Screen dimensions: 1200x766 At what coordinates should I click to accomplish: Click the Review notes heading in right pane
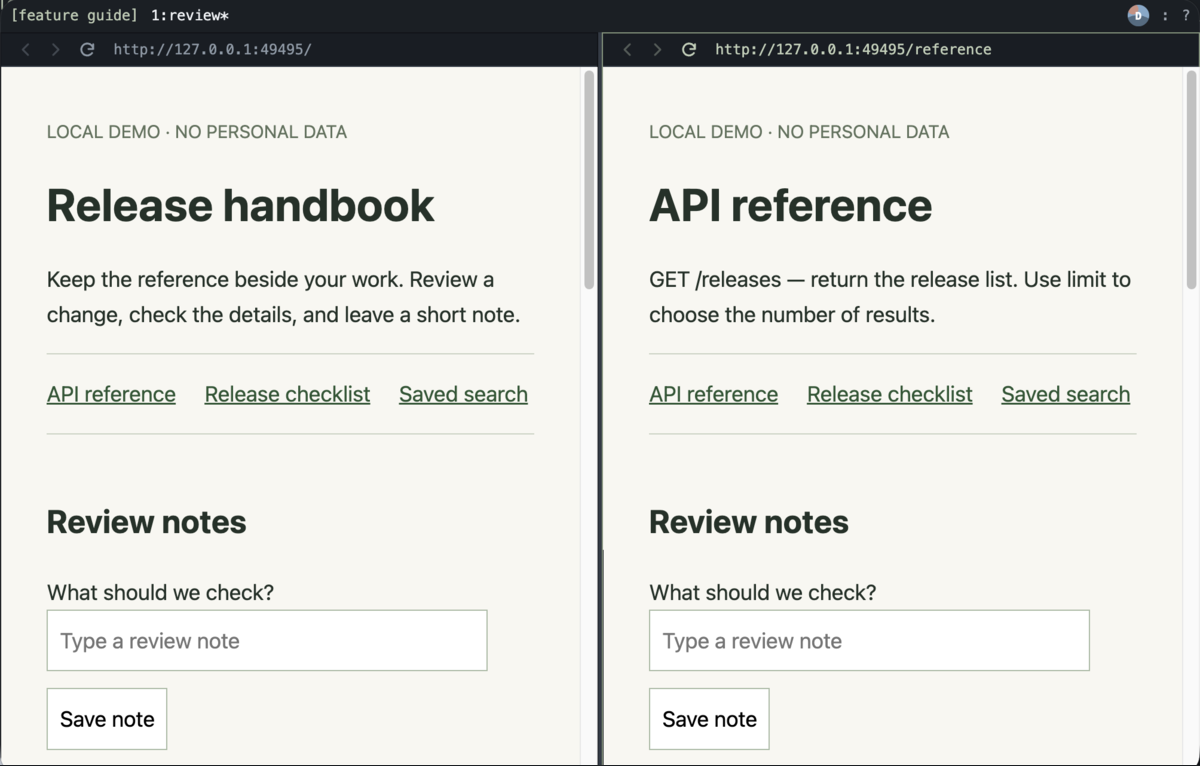748,522
